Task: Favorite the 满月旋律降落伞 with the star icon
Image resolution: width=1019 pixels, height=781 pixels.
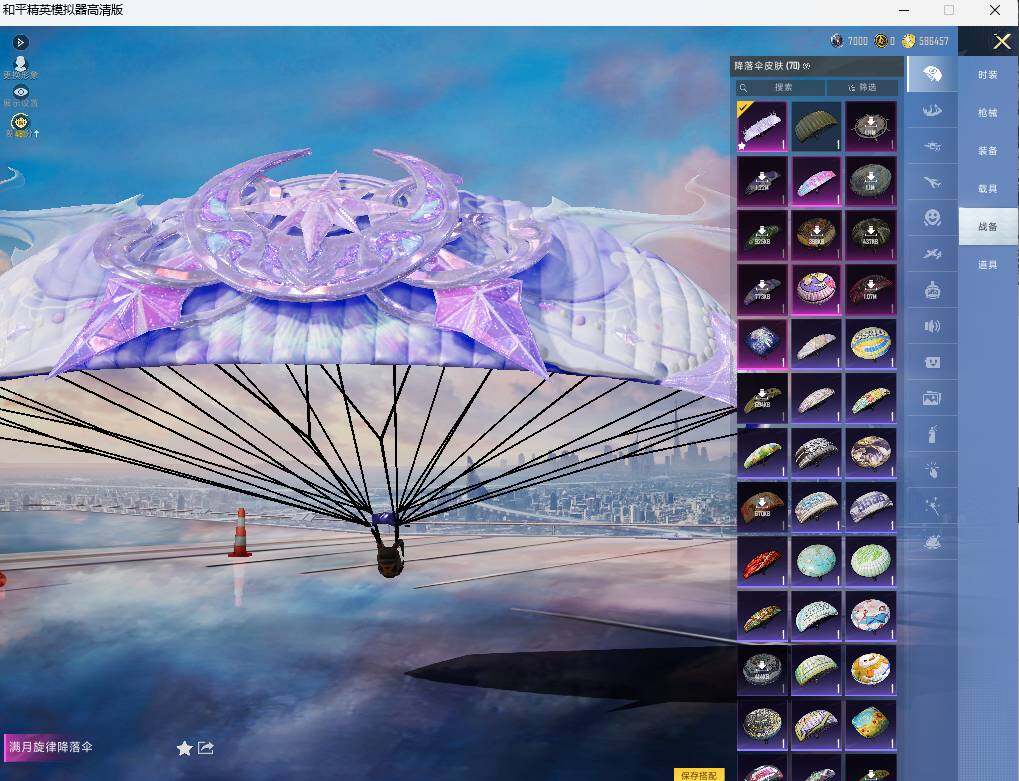Action: pyautogui.click(x=185, y=749)
